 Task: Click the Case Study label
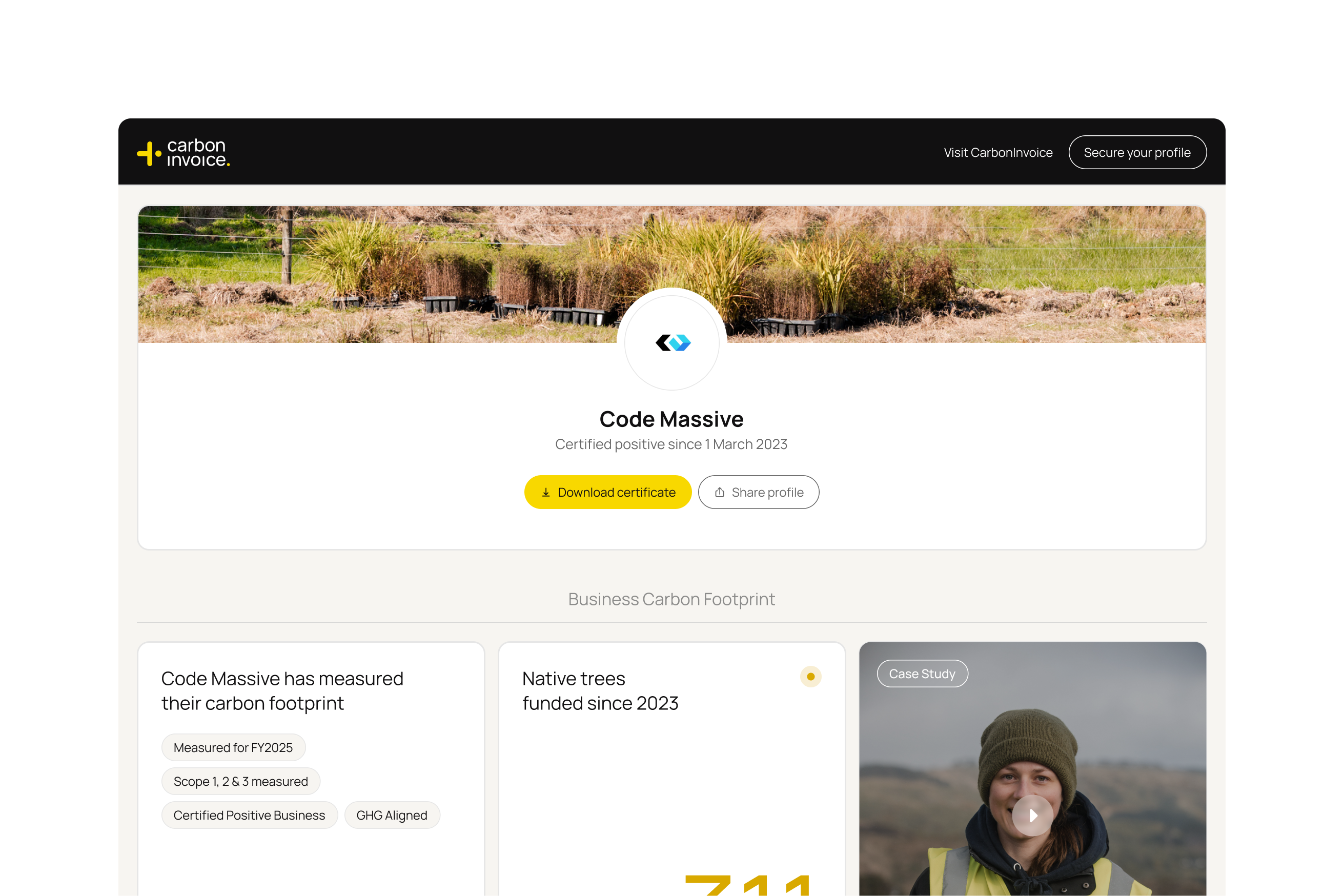pyautogui.click(x=922, y=674)
